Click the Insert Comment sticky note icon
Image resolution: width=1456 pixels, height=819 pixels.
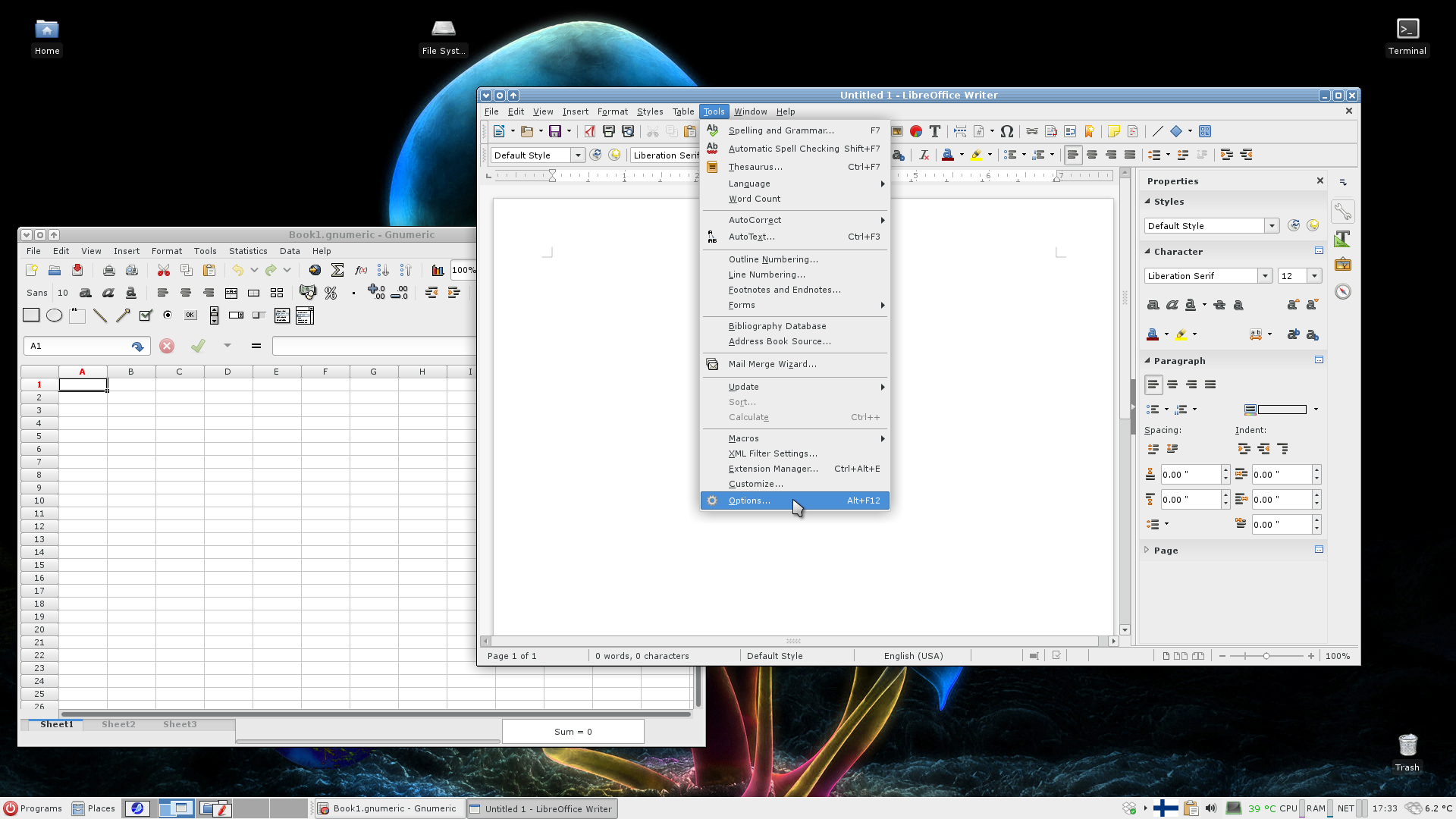pyautogui.click(x=1113, y=131)
